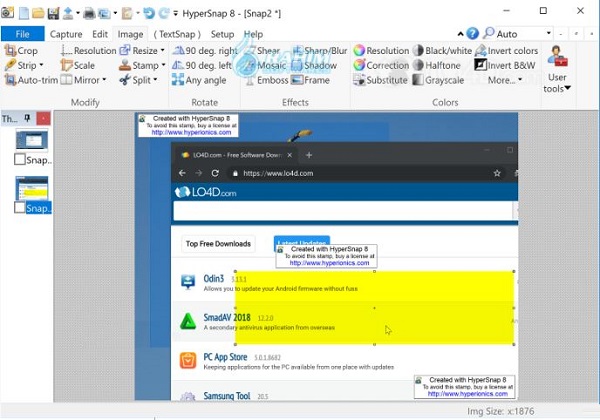Open the File menu
Screen dimensions: 600x420
(x=23, y=34)
